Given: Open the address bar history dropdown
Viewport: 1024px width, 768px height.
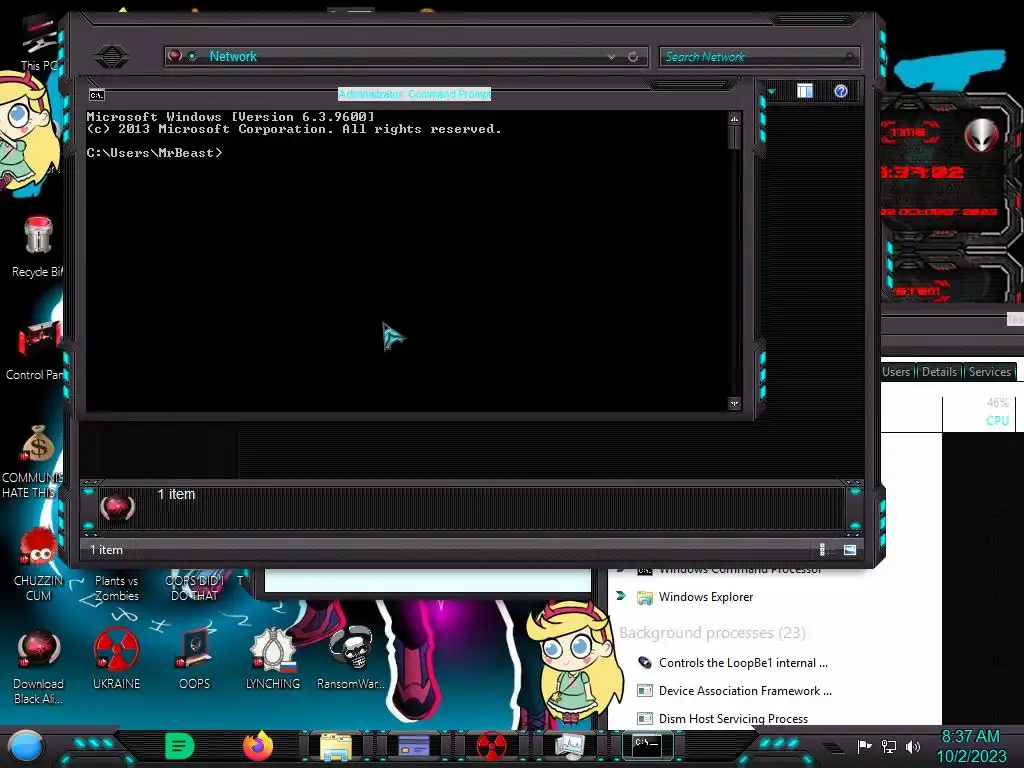Looking at the screenshot, I should [x=611, y=57].
